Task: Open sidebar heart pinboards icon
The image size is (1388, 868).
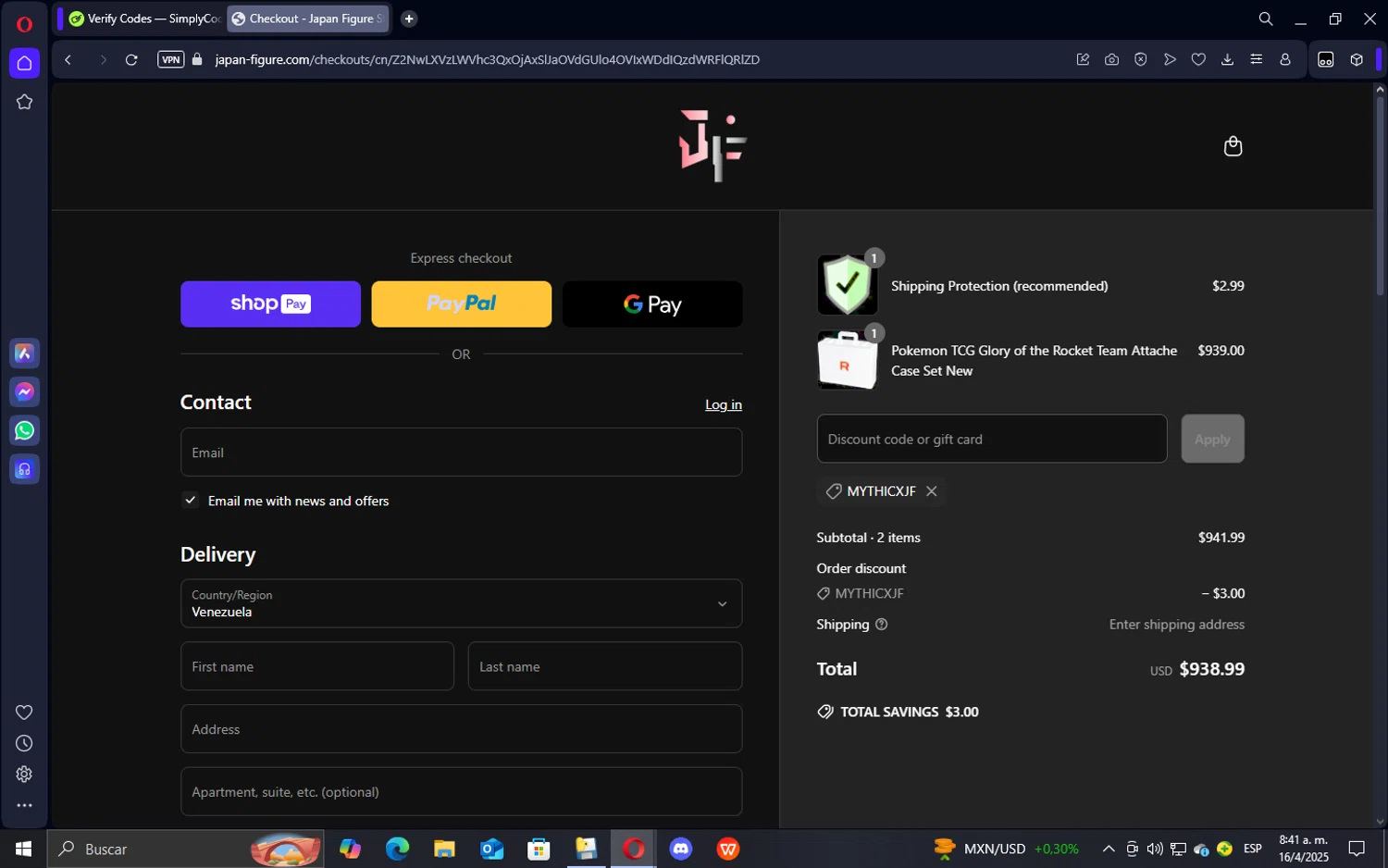Action: (25, 713)
